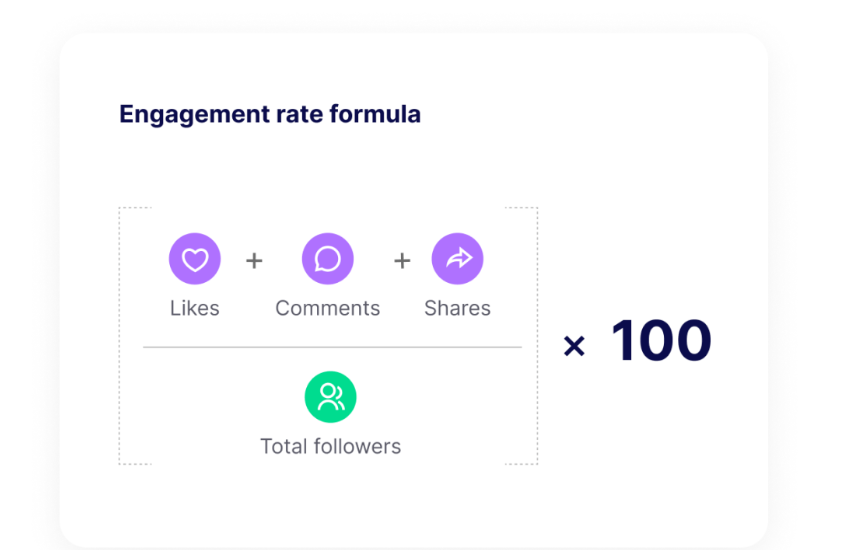Click the word Engagement in the title
Viewport: 849px width, 550px height.
[194, 115]
